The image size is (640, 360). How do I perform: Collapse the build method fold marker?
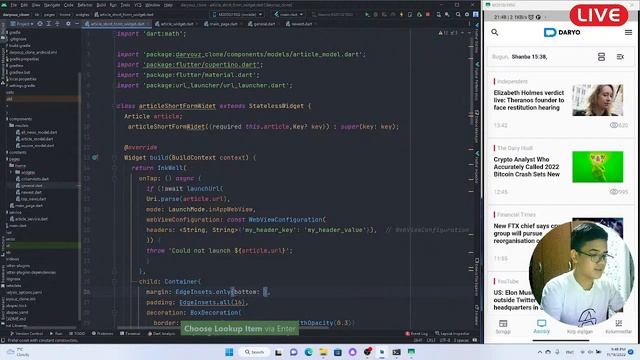pyautogui.click(x=115, y=158)
